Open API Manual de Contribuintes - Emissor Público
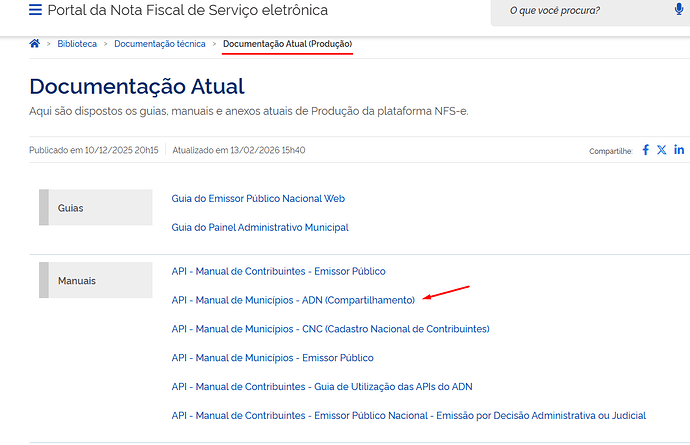The image size is (690, 445). coord(278,271)
